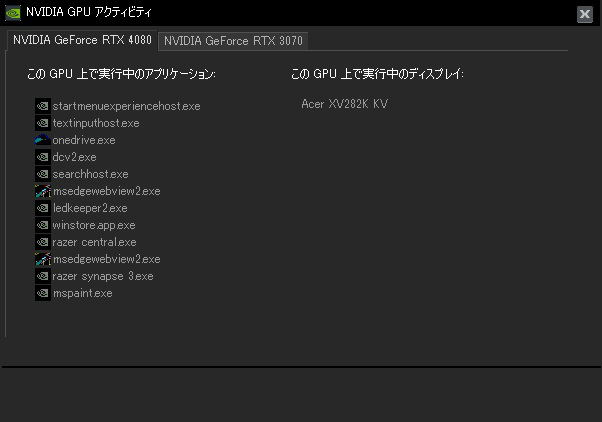Click icon beside mspaint.exe
Screen dimensions: 602x422
(43, 293)
